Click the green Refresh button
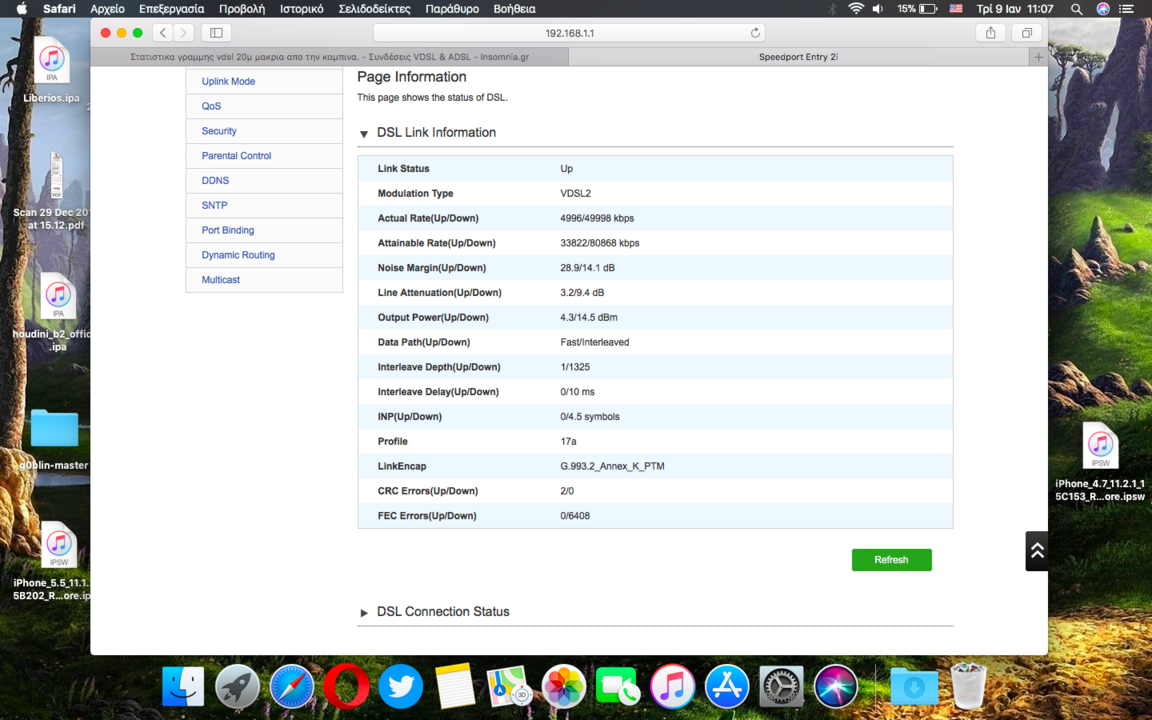The height and width of the screenshot is (720, 1152). point(891,560)
